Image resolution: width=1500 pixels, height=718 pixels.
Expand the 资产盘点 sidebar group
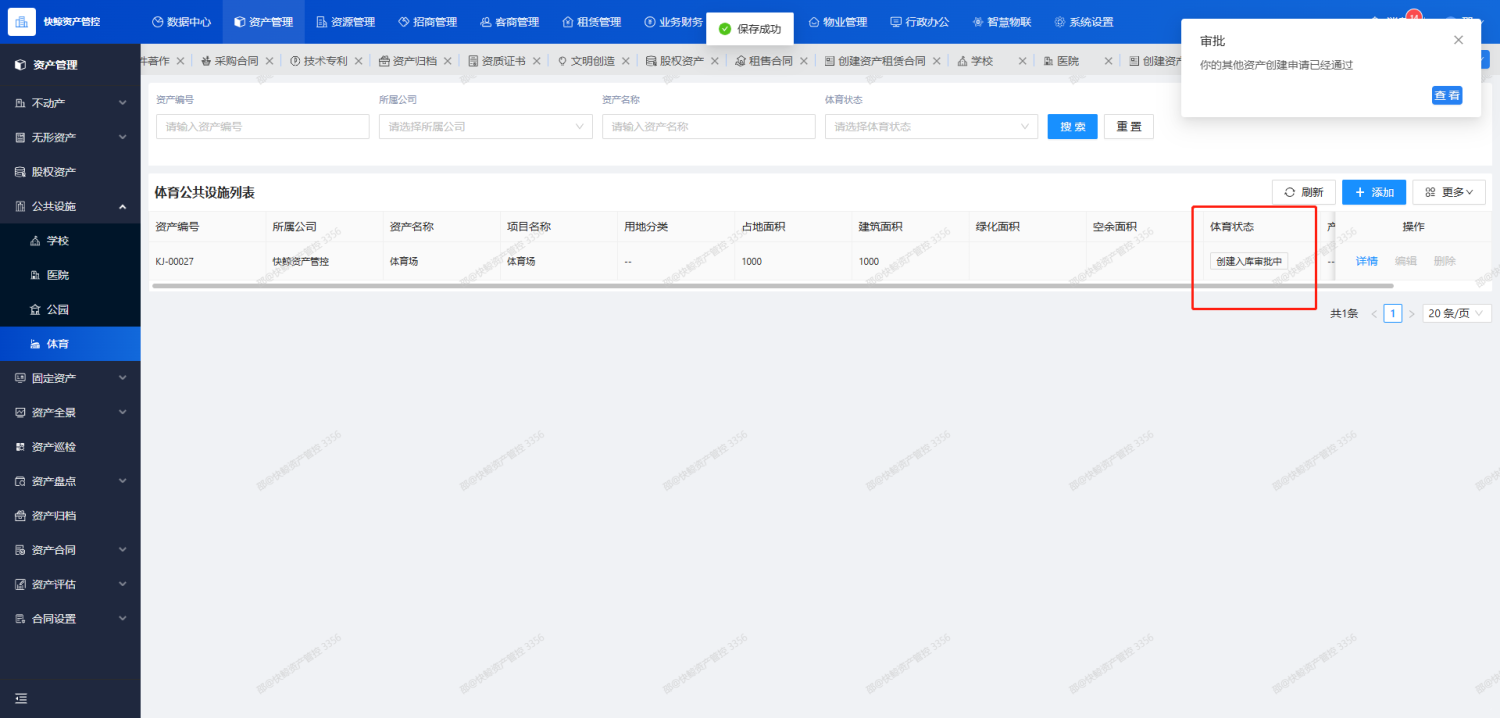(70, 481)
